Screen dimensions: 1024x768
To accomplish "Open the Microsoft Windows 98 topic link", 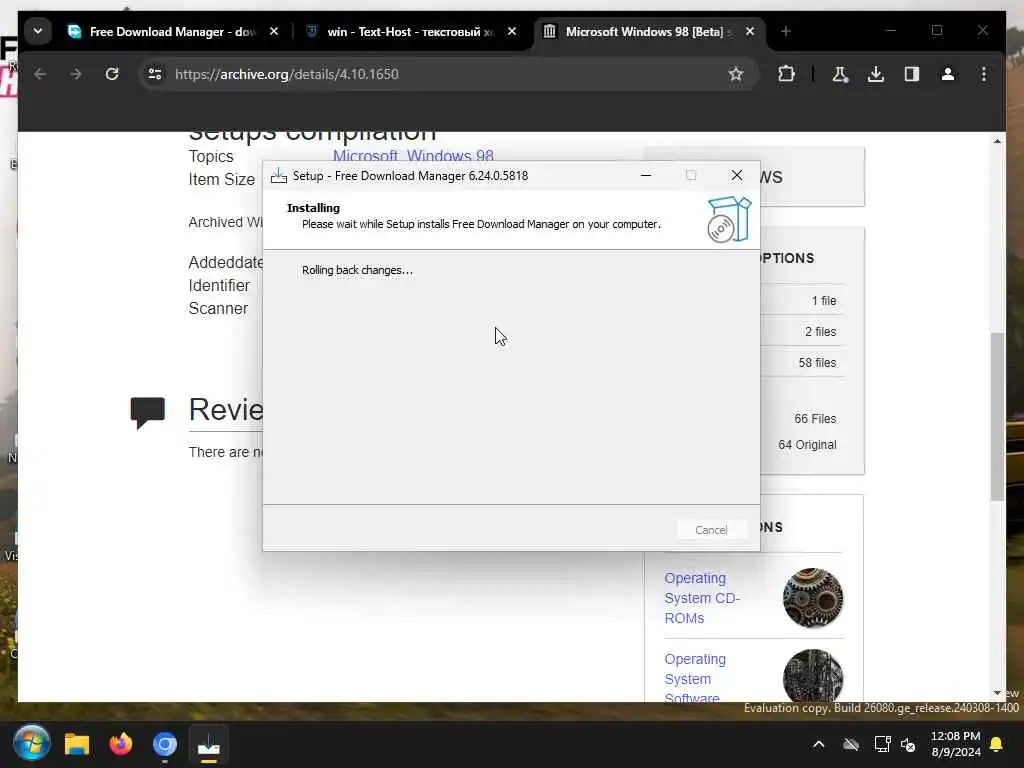I will tap(413, 156).
